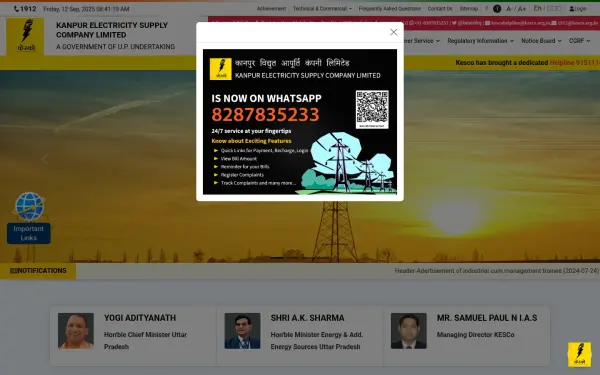The width and height of the screenshot is (600, 375).
Task: Open the Contact Us page
Action: click(440, 8)
